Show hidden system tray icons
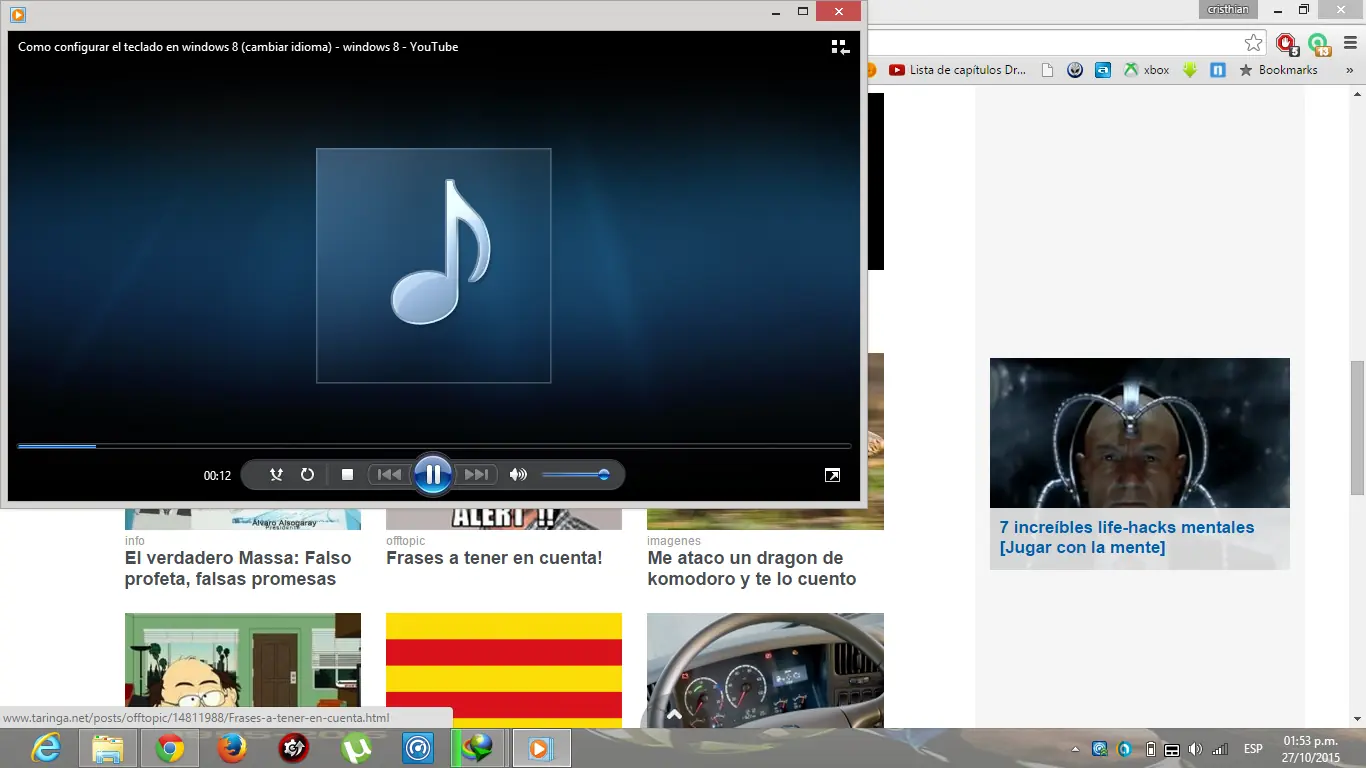 (x=1075, y=749)
